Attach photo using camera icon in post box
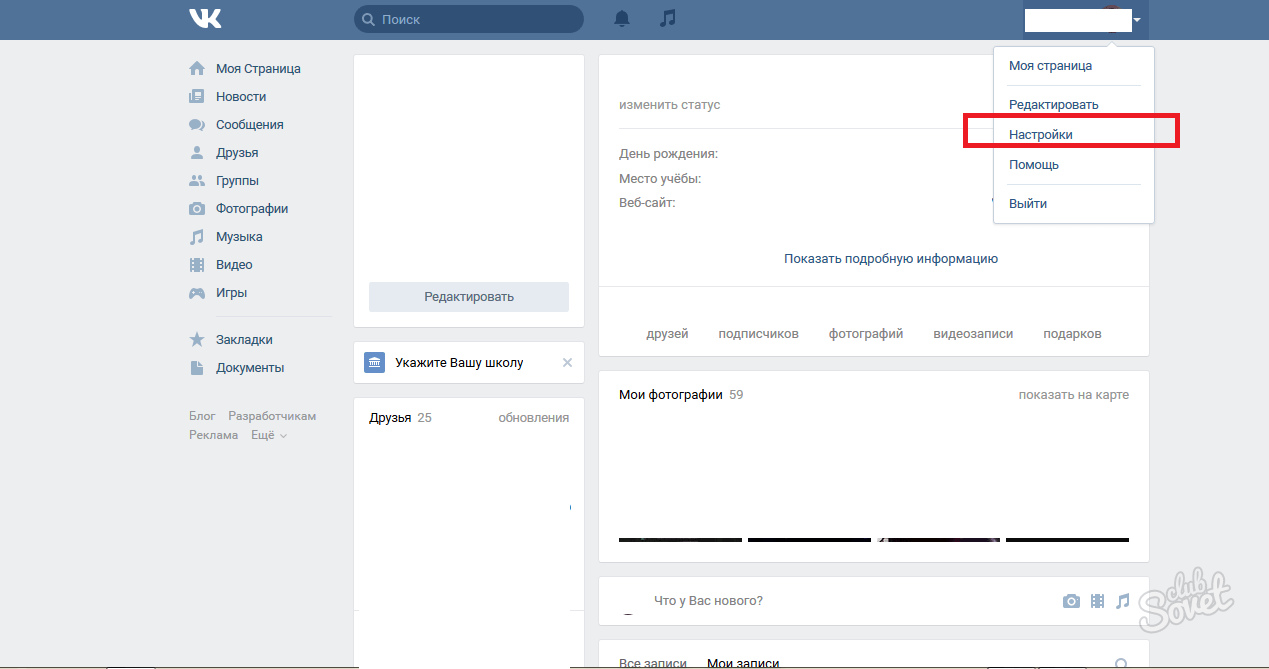 click(x=1071, y=601)
